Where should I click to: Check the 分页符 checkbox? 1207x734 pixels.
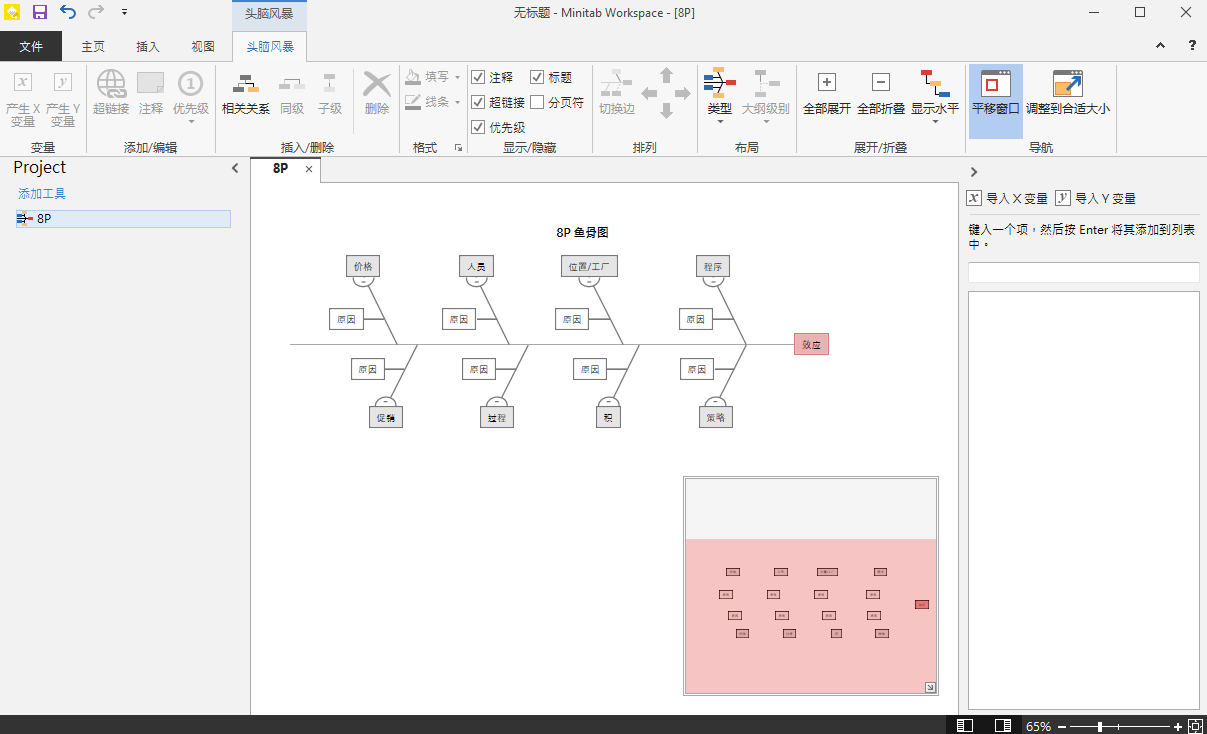[x=537, y=102]
